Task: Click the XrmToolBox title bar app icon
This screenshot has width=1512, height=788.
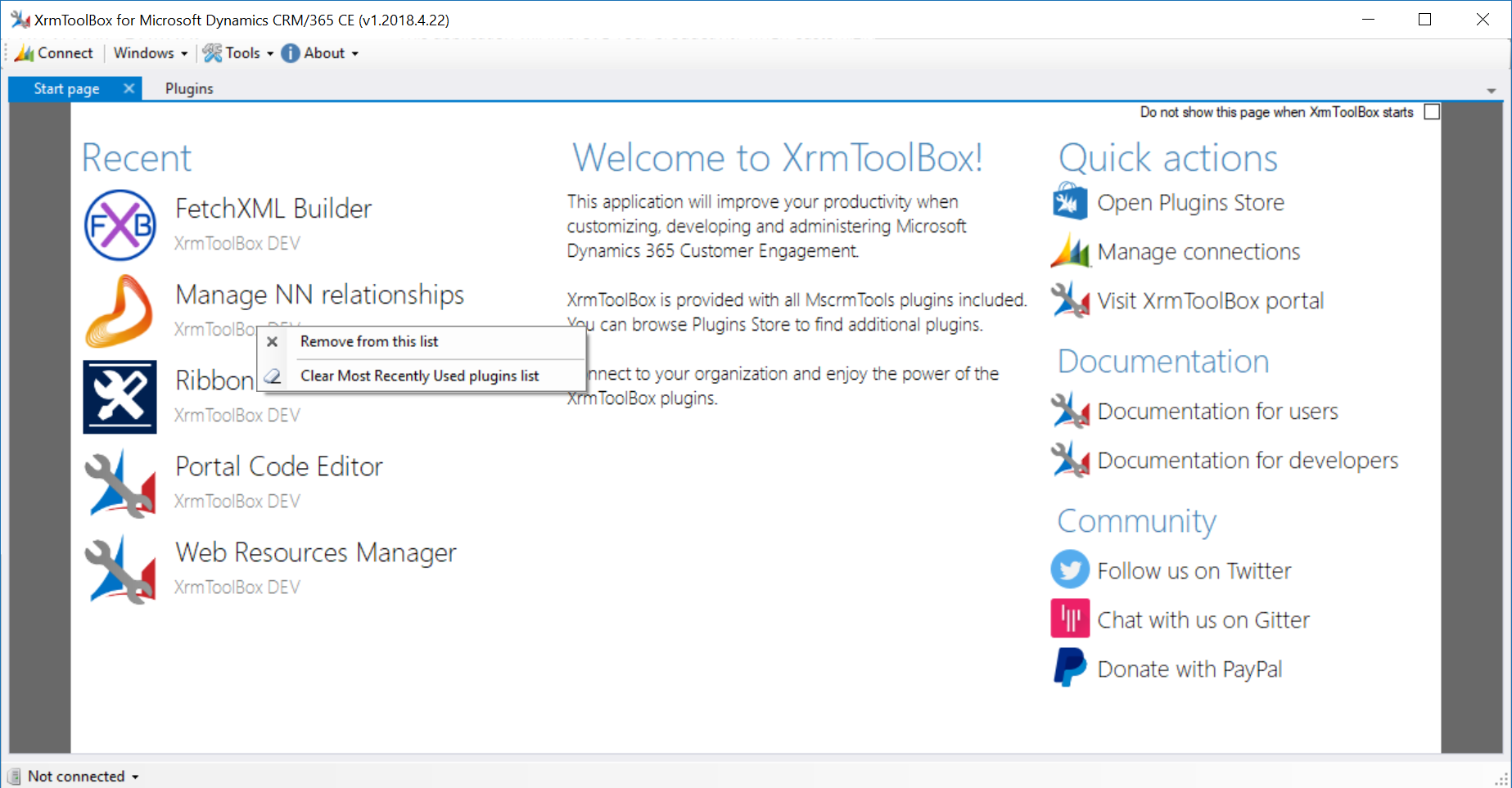Action: pyautogui.click(x=20, y=20)
